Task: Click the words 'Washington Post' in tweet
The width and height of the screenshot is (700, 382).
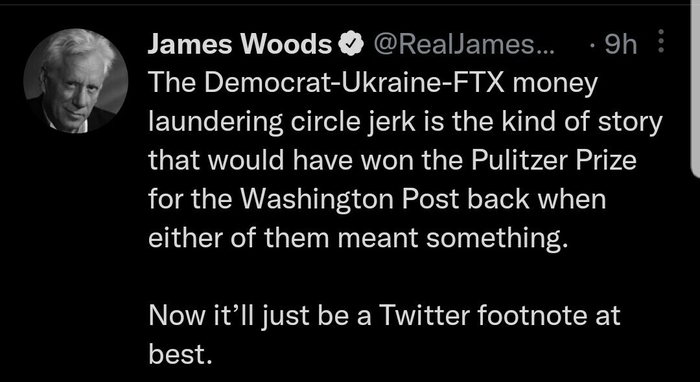Action: 350,199
